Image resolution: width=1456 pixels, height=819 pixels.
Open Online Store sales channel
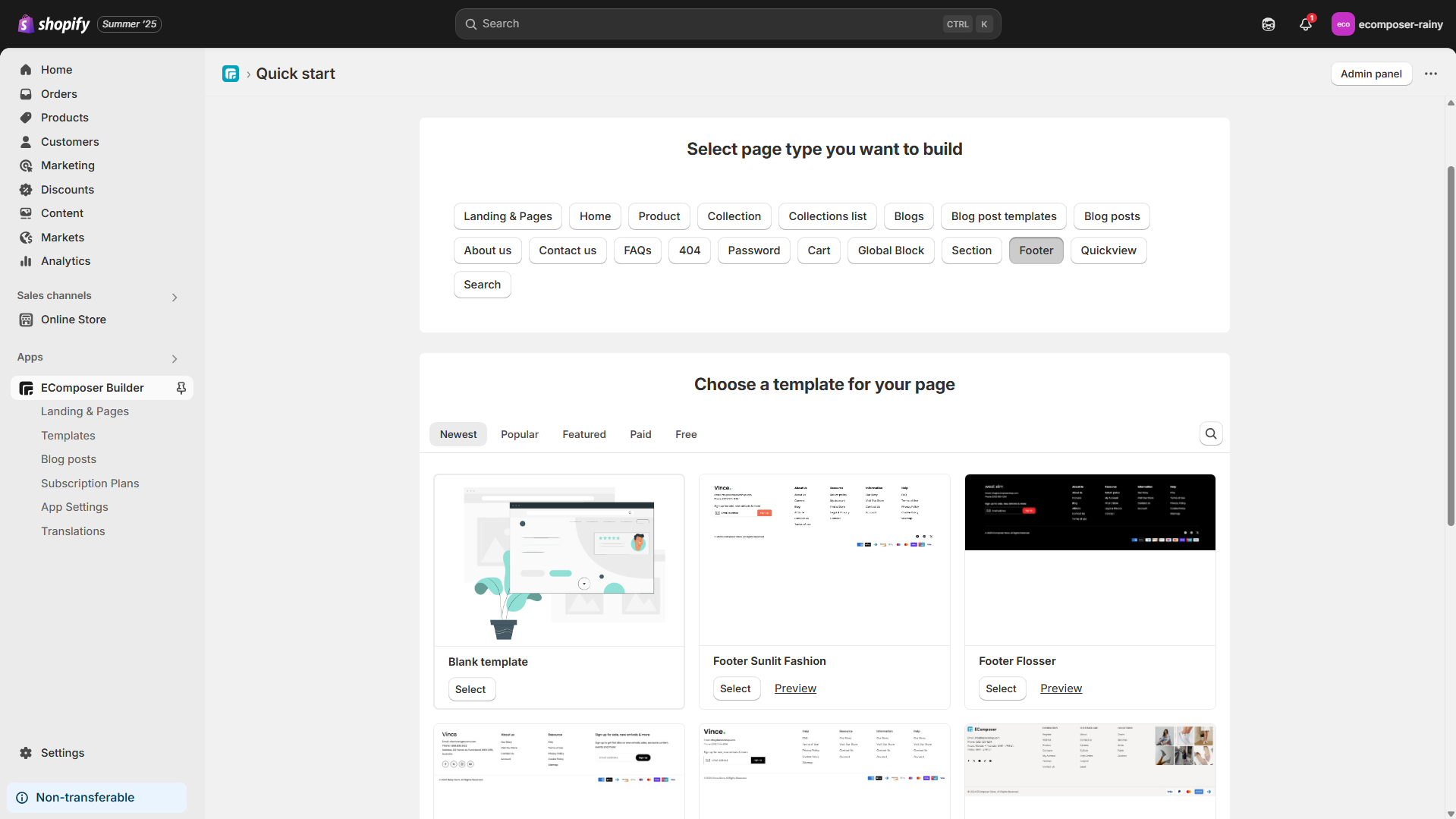pyautogui.click(x=73, y=319)
